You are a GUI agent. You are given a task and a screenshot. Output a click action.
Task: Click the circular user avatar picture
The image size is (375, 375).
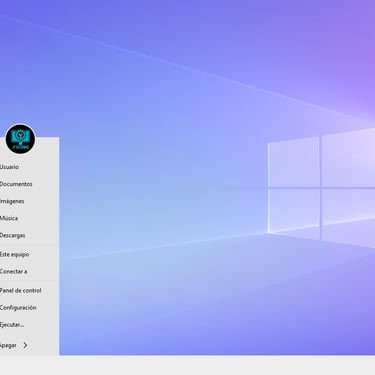(x=20, y=139)
